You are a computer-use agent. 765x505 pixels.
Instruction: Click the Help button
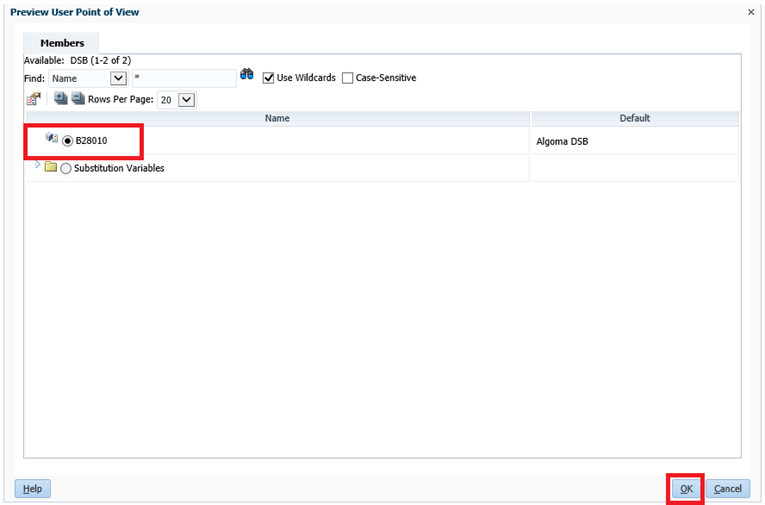pos(32,489)
